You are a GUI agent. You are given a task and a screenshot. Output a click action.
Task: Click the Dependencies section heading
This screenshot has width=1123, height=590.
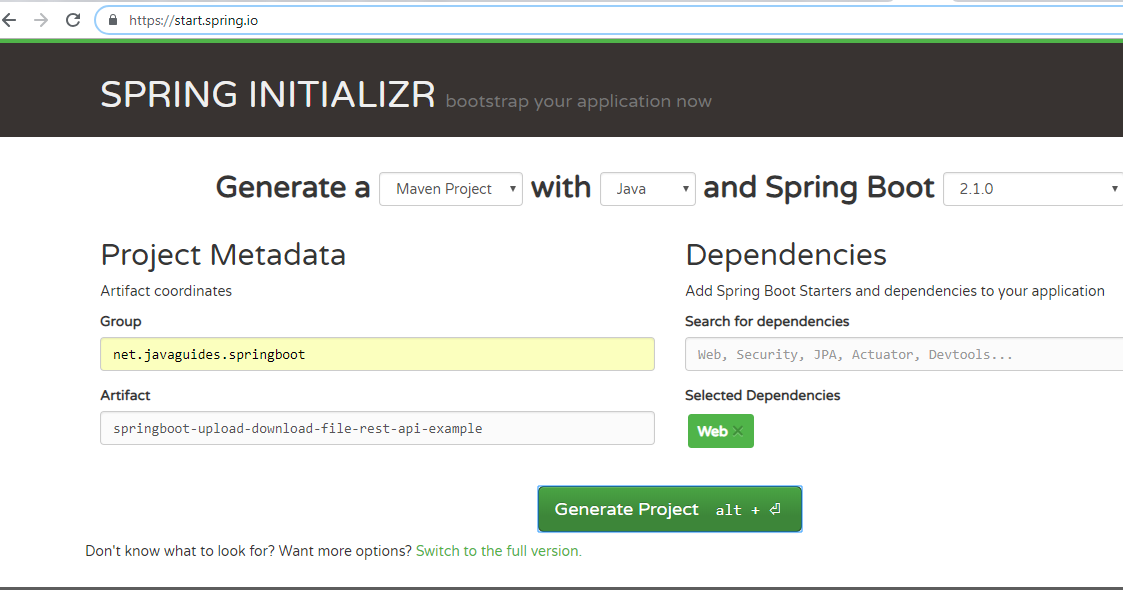point(785,254)
